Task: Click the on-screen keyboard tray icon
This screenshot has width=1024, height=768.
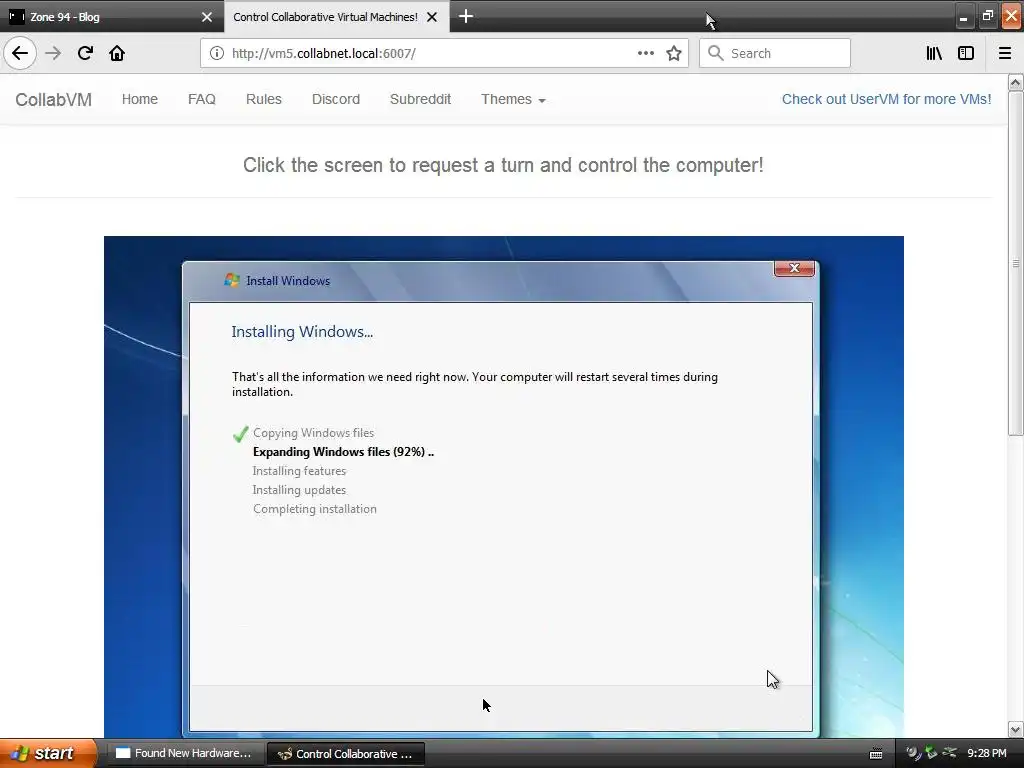Action: point(876,754)
